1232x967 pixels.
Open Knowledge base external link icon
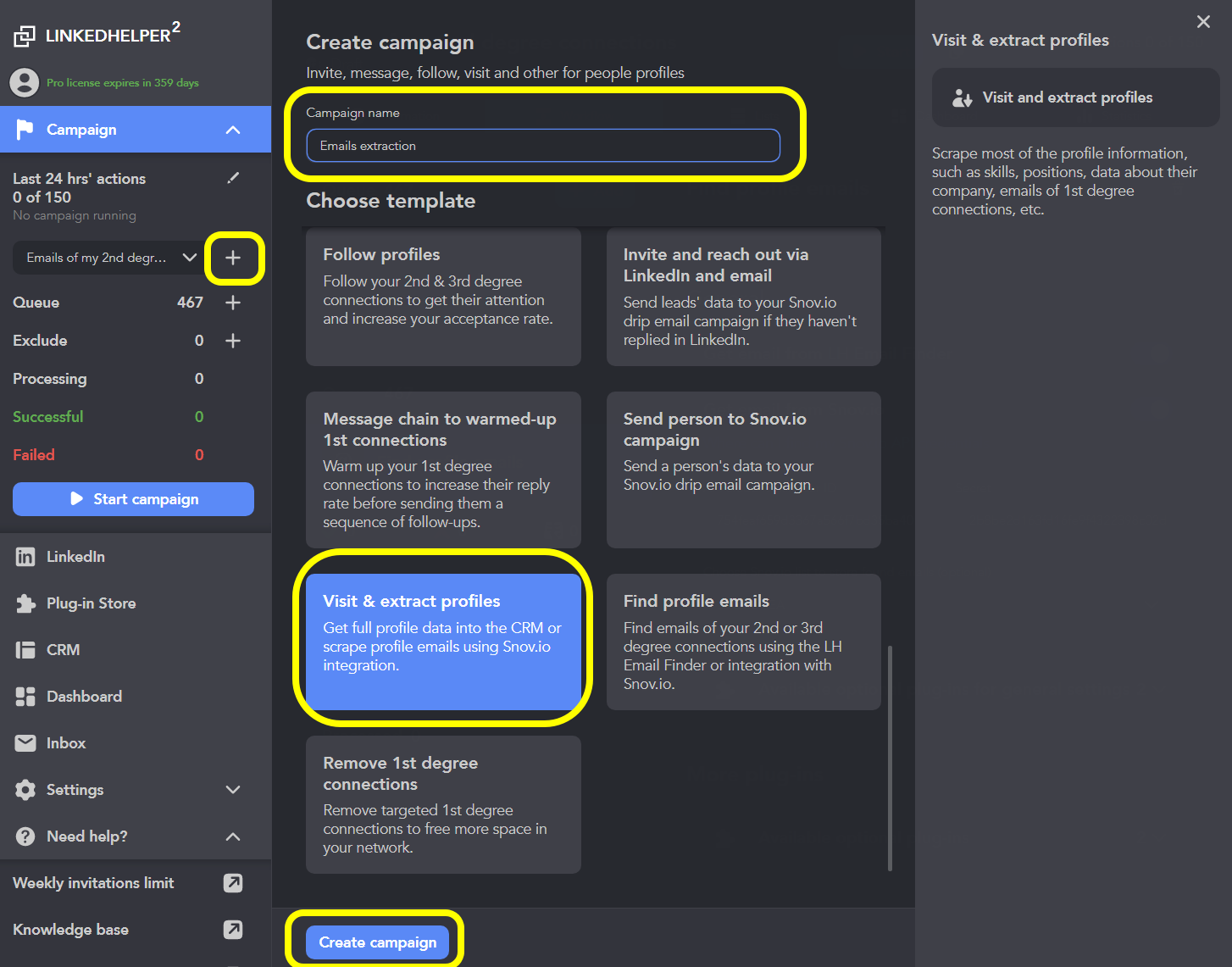coord(233,930)
